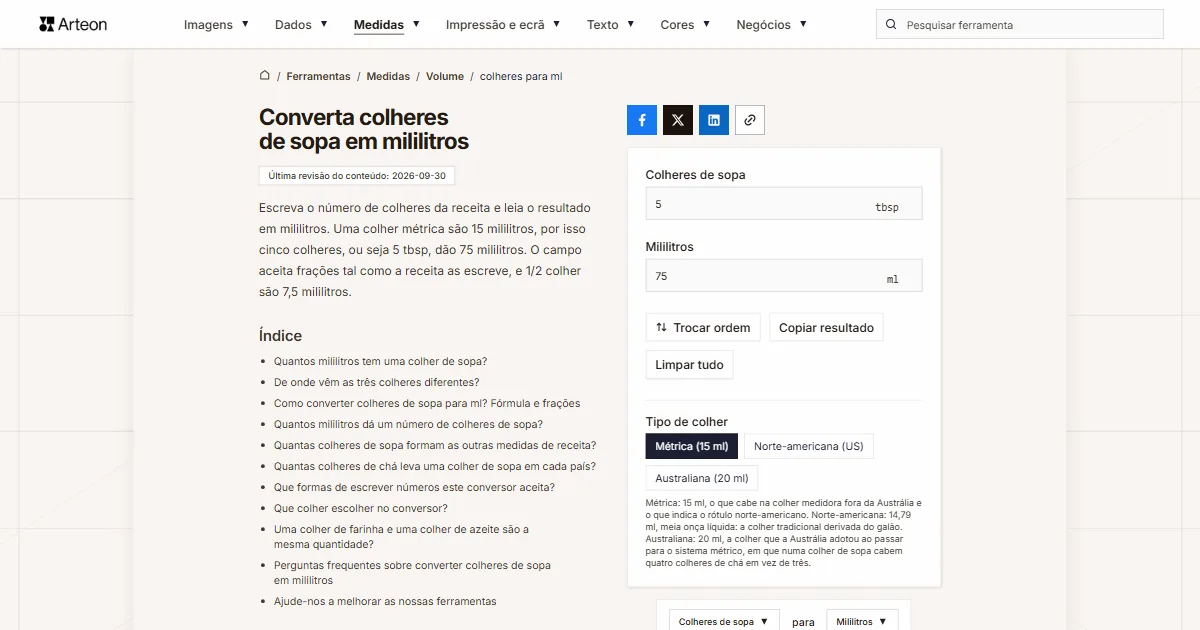The width and height of the screenshot is (1200, 630).
Task: Click the 'Índice' heading
Action: [280, 336]
